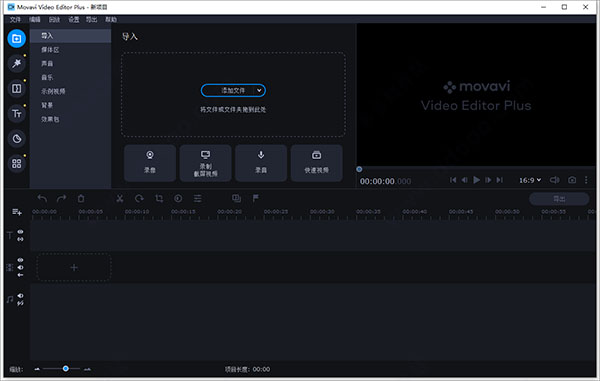Click the preview seek bar handle
This screenshot has height=381, width=600.
(359, 169)
